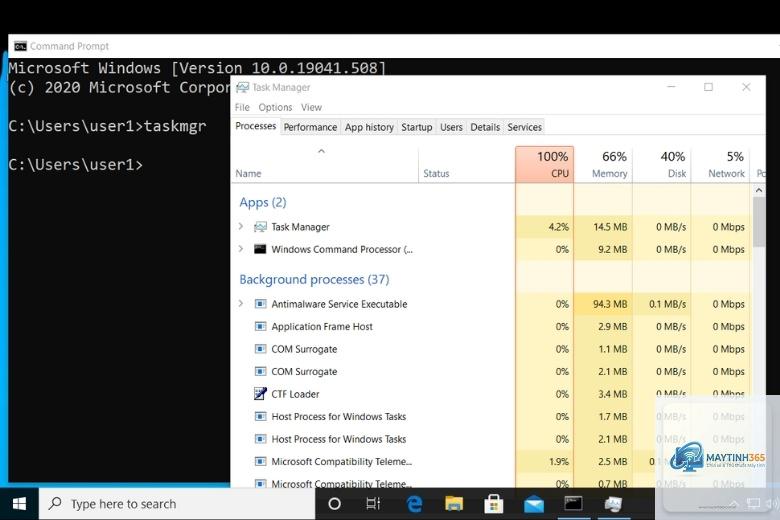Switch to Command Prompt taskbar icon

coord(573,504)
